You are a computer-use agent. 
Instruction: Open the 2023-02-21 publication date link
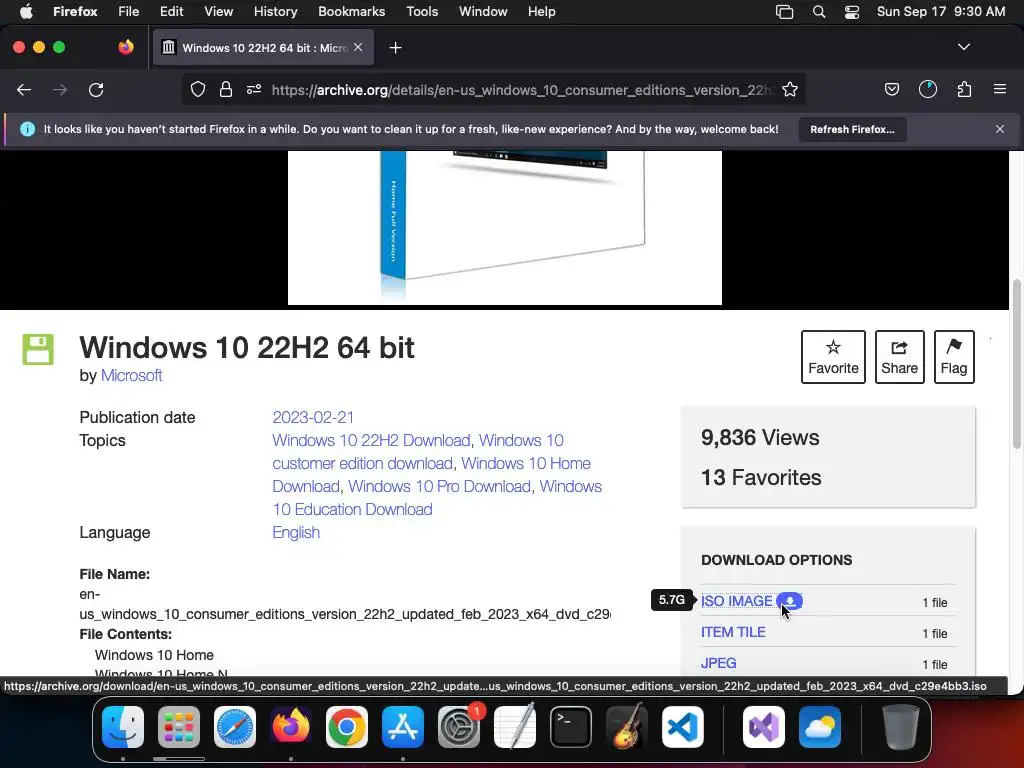(x=313, y=417)
